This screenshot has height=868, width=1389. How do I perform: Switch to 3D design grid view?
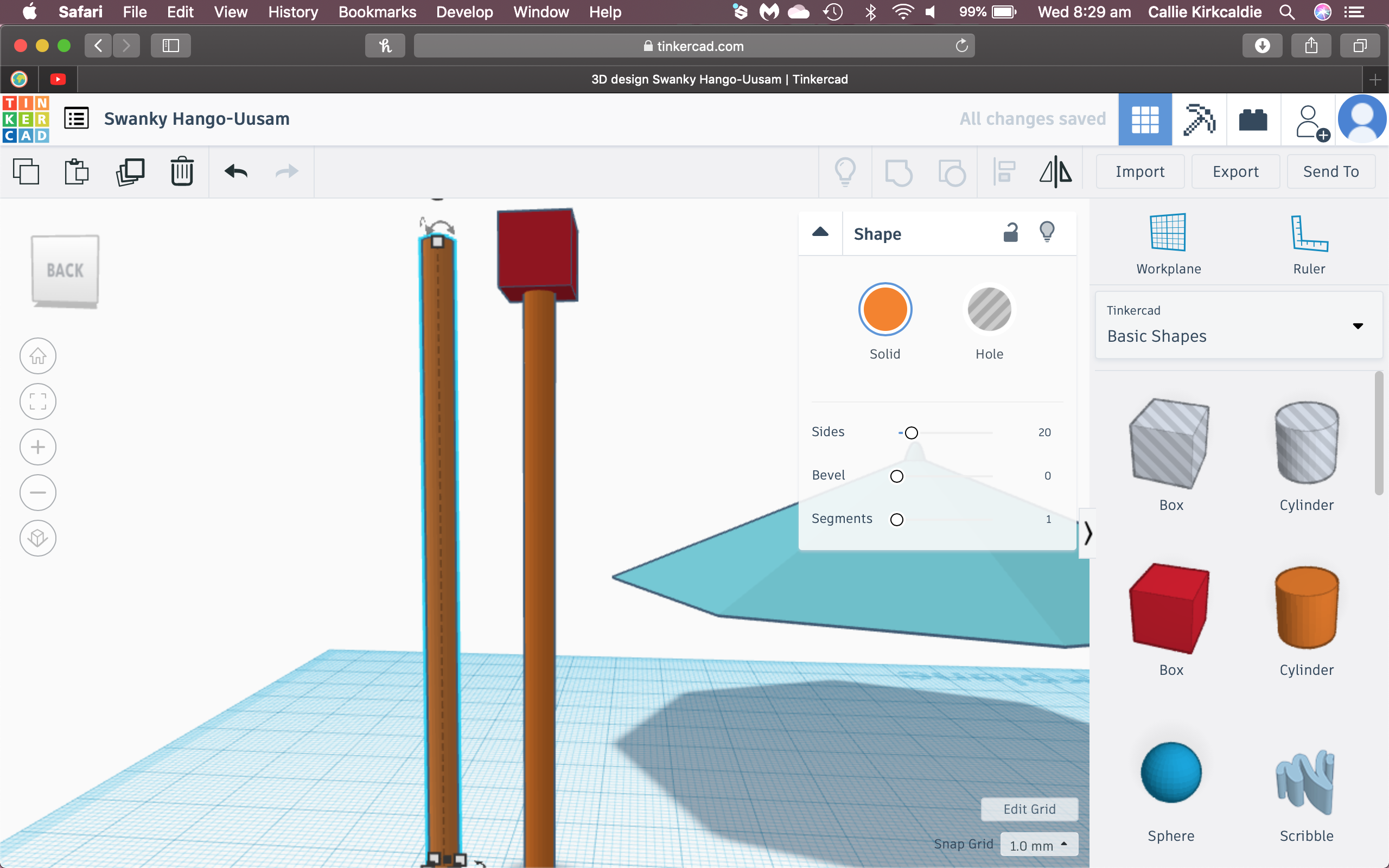tap(1145, 119)
